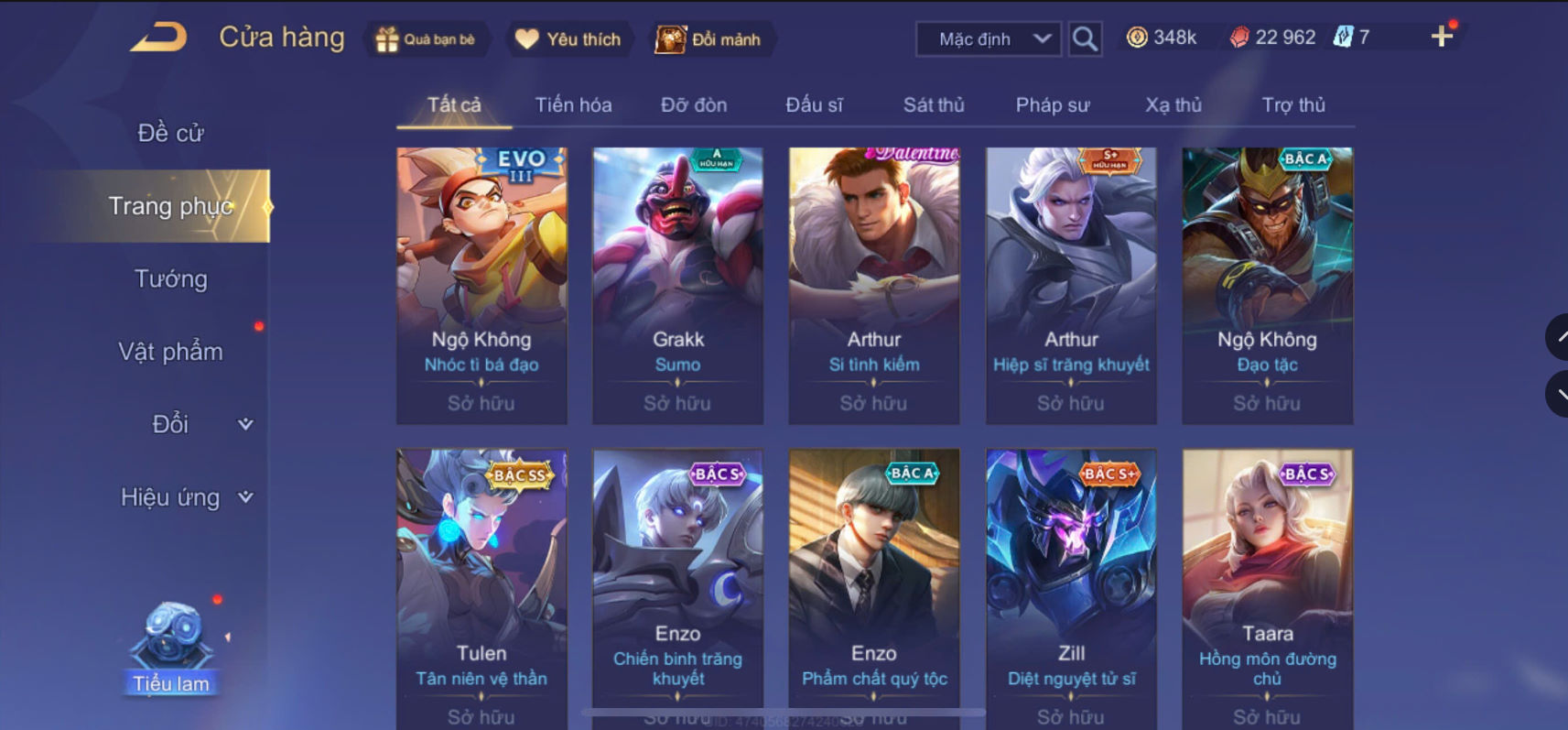Tap the gold coin balance 348k
1568x730 pixels.
(x=1162, y=38)
